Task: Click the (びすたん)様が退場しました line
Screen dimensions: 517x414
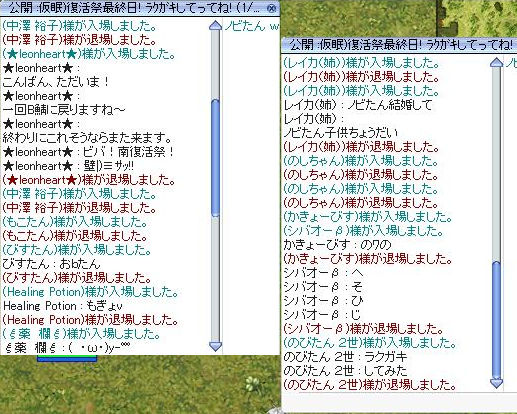Action: 77,278
